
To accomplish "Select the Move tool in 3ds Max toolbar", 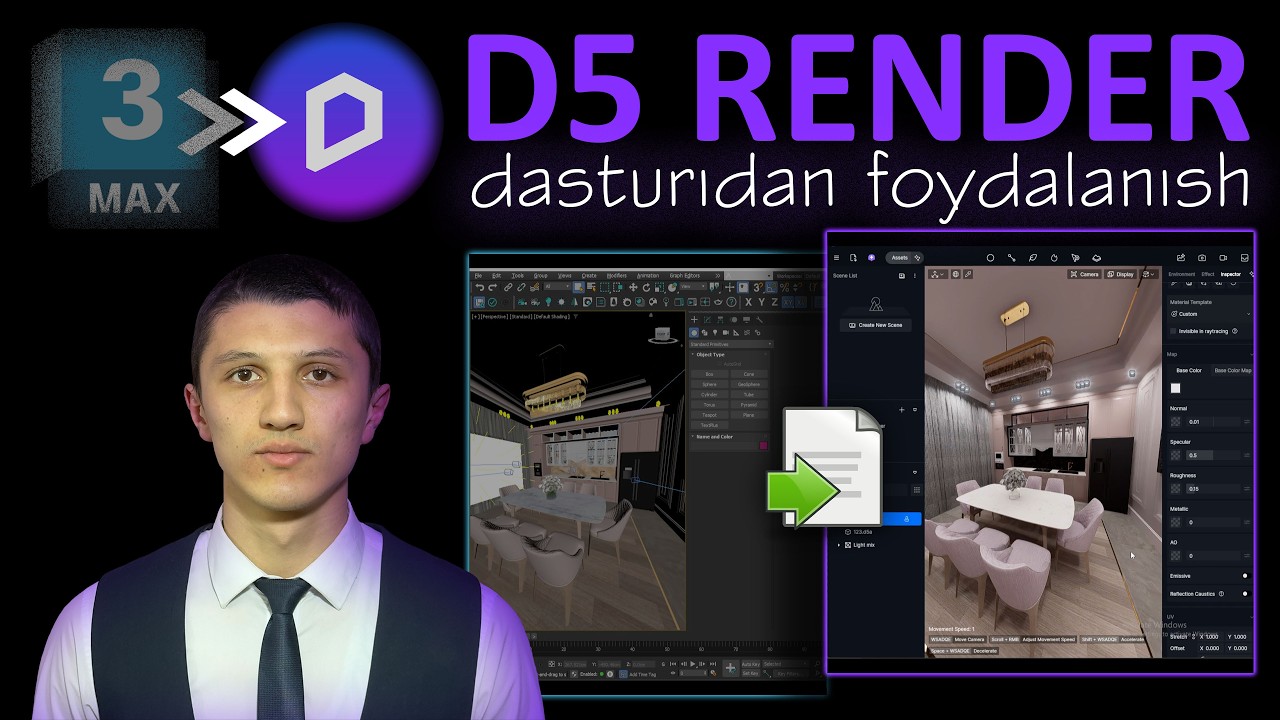I will point(633,287).
